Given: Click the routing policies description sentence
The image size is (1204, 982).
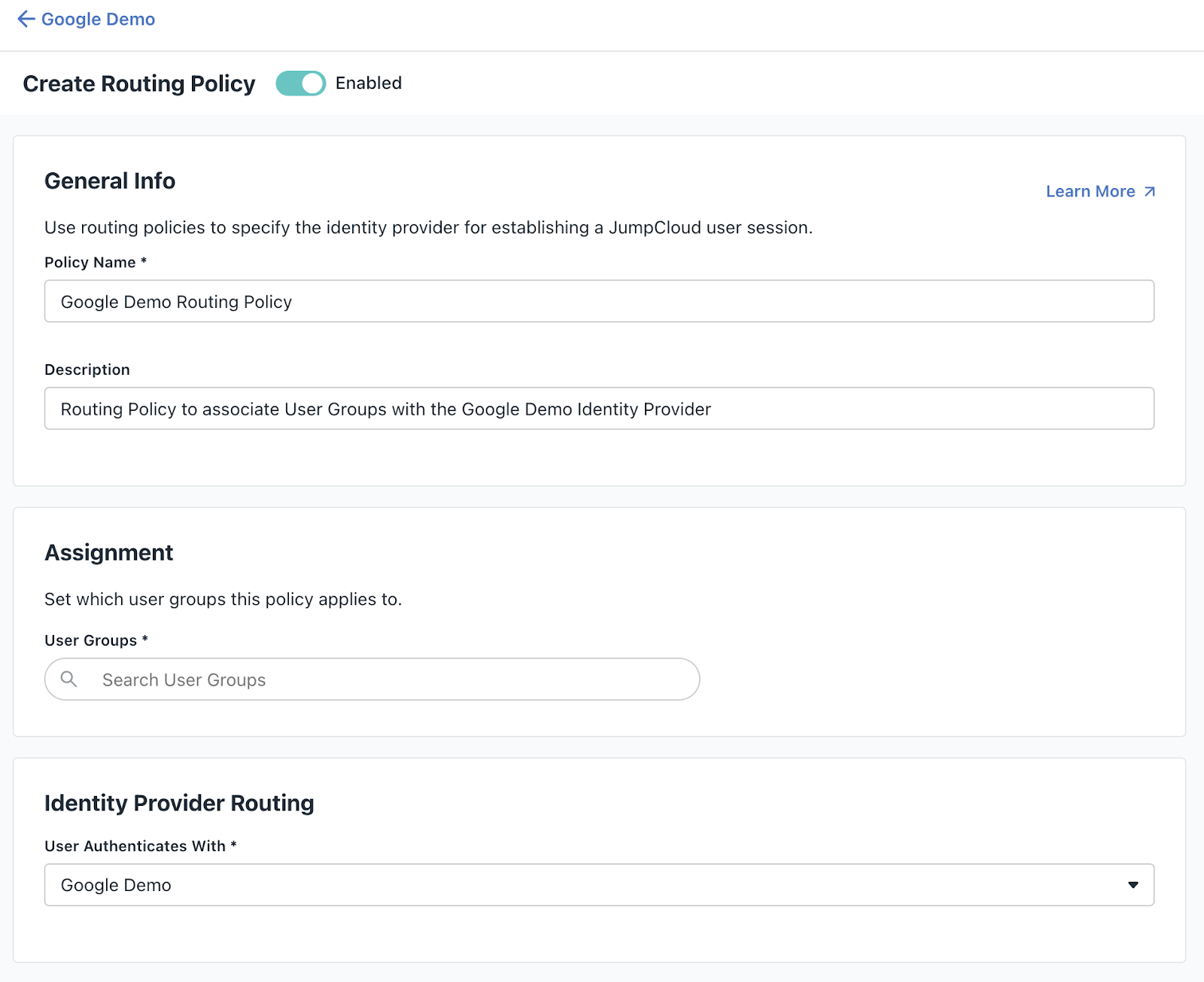Looking at the screenshot, I should click(x=429, y=228).
